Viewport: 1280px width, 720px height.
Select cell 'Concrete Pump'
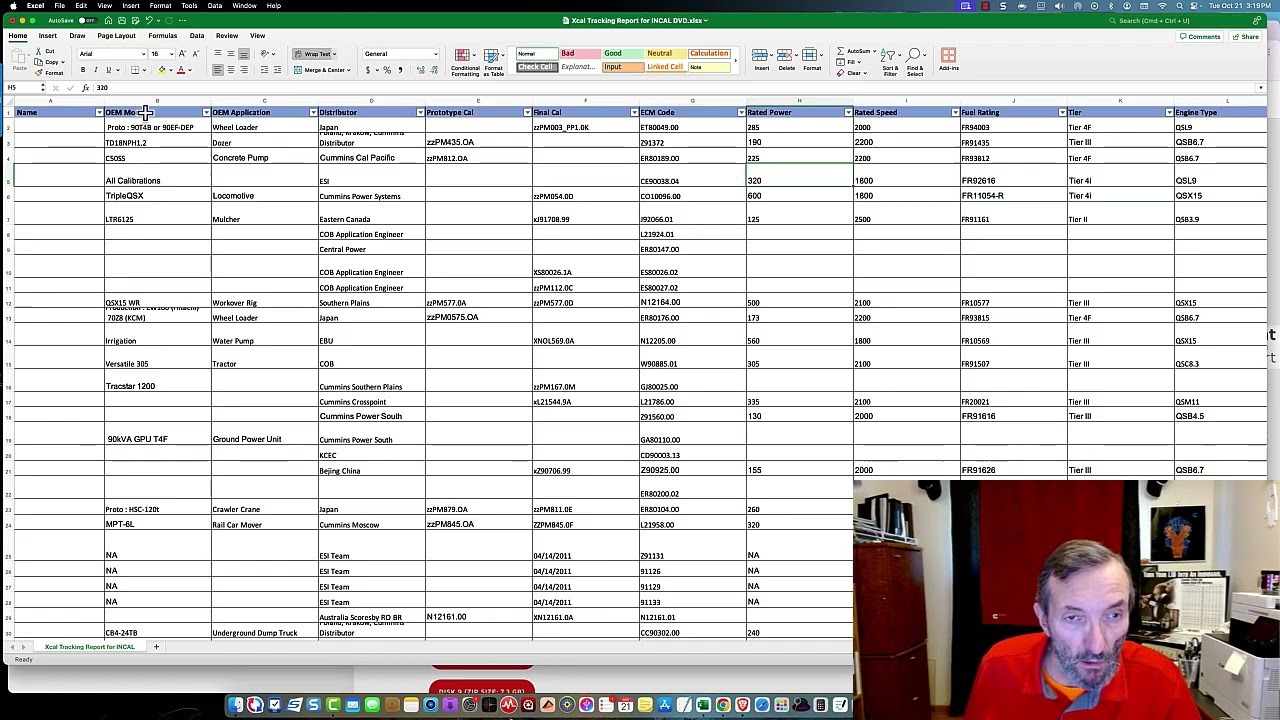pos(264,158)
